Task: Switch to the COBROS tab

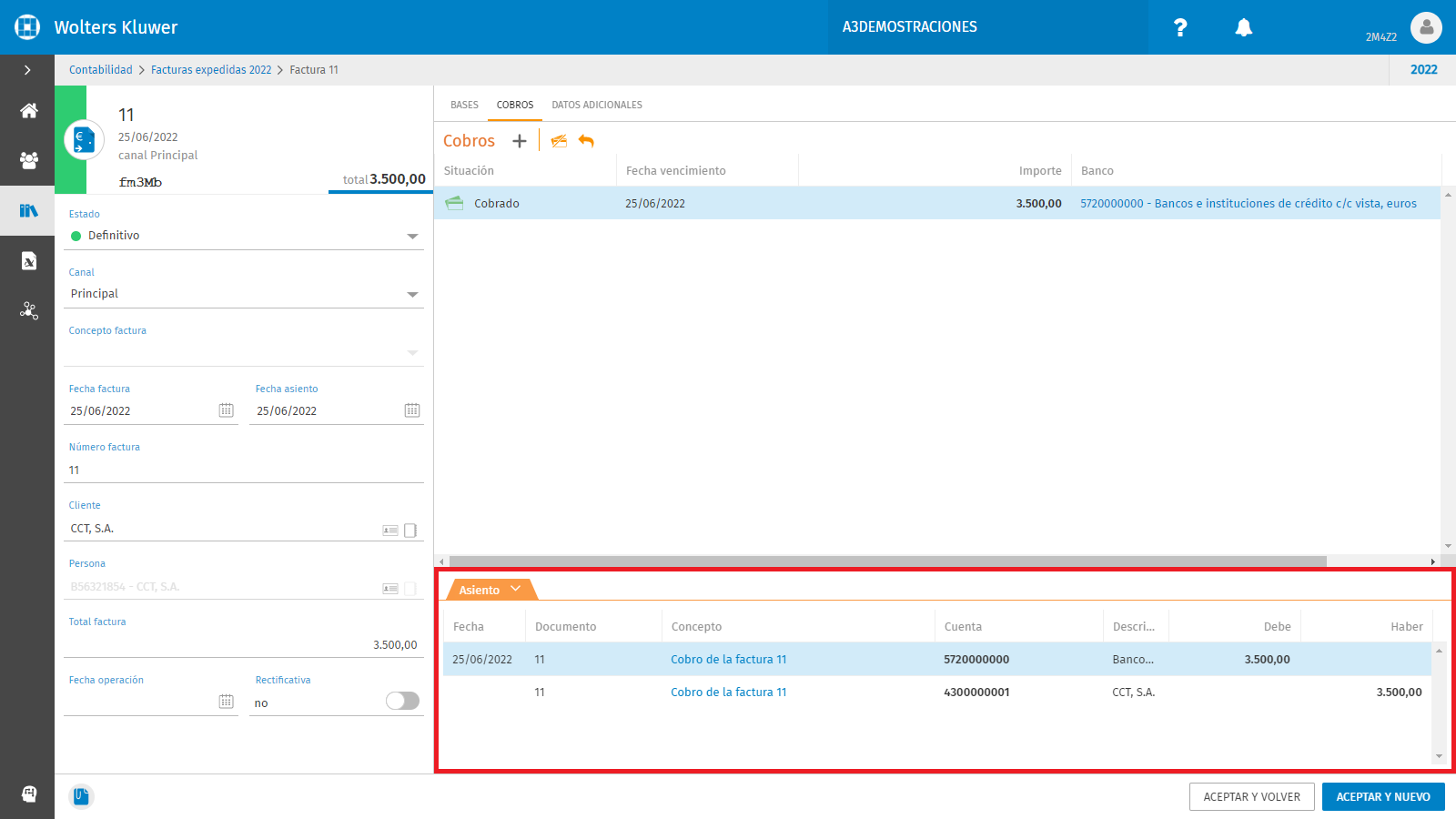Action: tap(515, 105)
